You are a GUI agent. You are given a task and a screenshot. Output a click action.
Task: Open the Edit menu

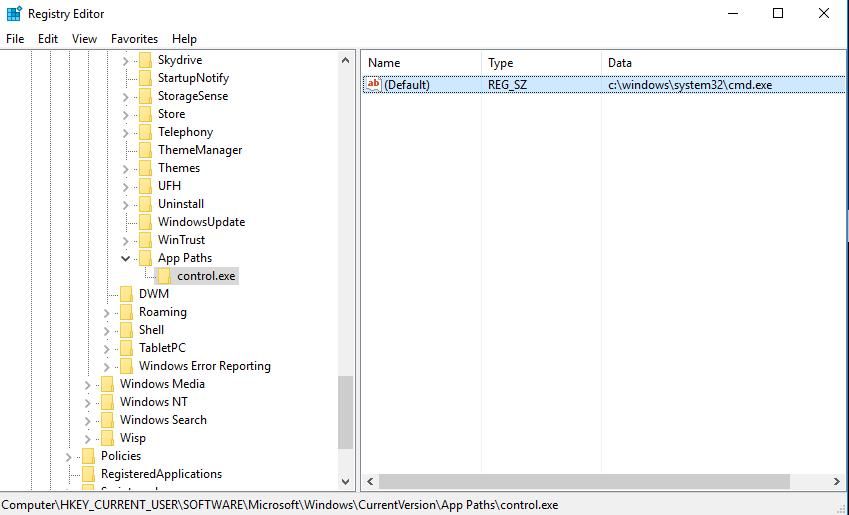click(x=48, y=39)
